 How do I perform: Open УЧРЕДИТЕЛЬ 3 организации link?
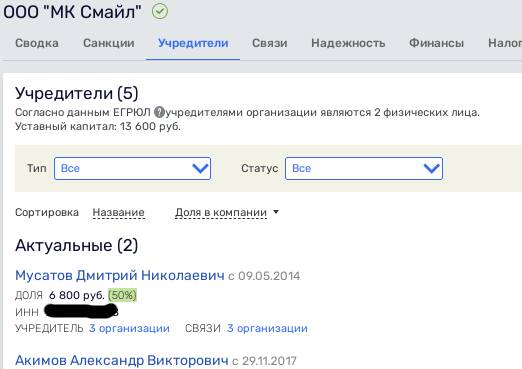tap(129, 328)
